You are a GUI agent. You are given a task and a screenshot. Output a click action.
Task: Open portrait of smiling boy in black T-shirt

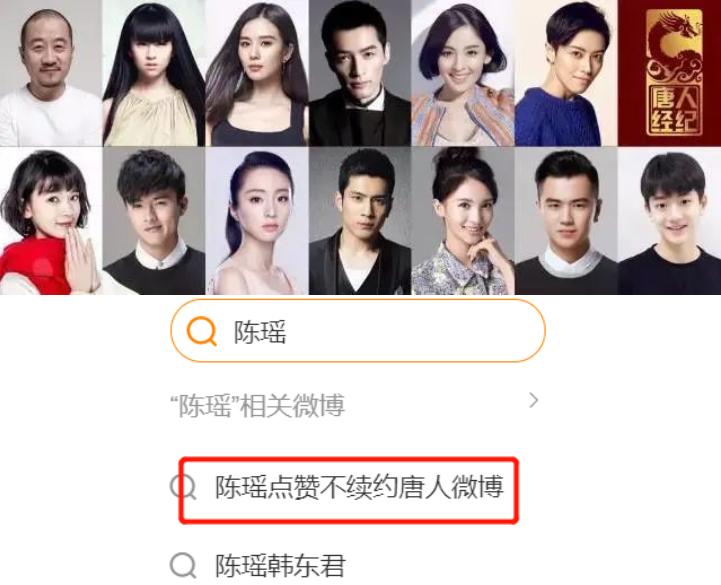pos(670,221)
